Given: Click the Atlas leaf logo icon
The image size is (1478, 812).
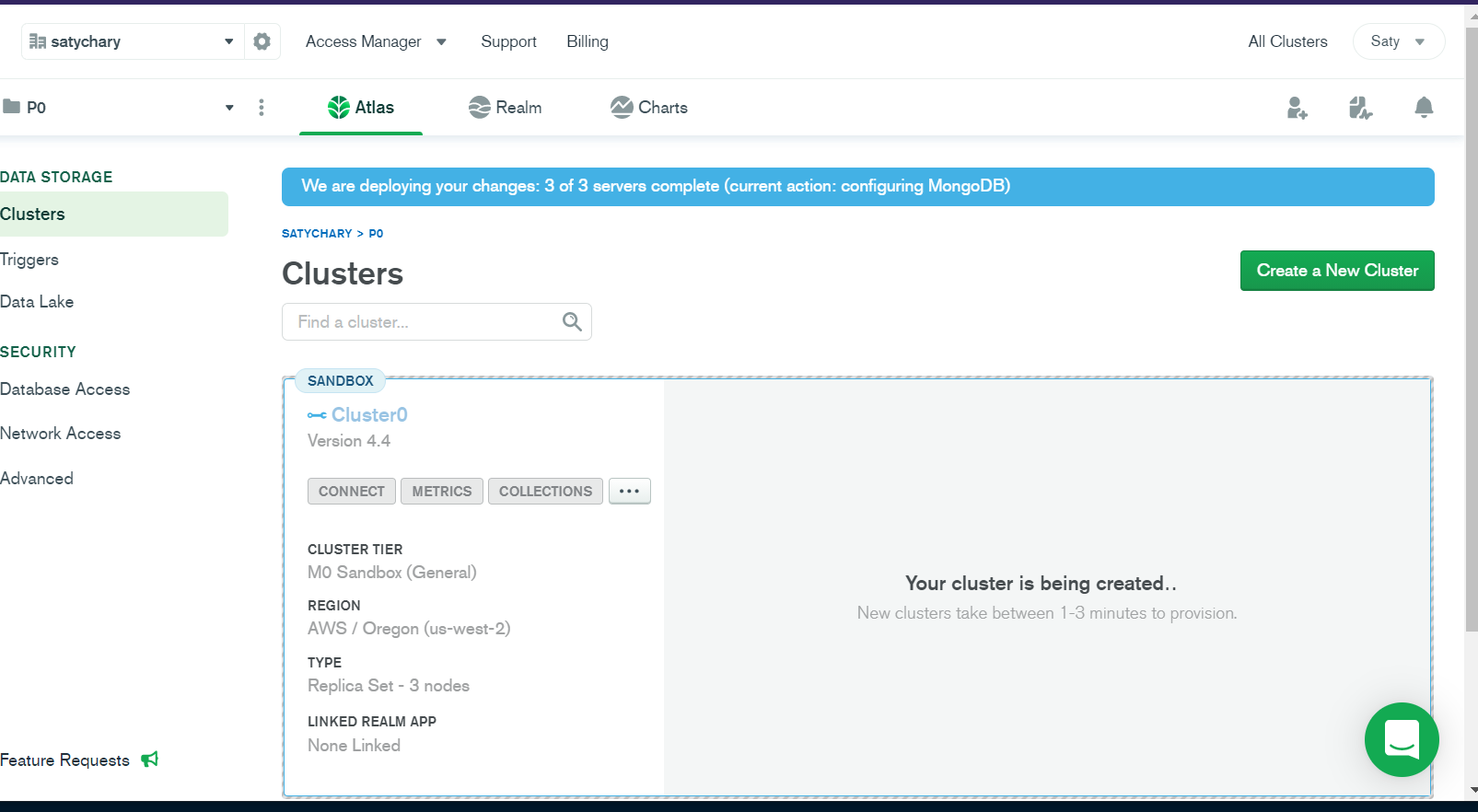Looking at the screenshot, I should (x=339, y=108).
